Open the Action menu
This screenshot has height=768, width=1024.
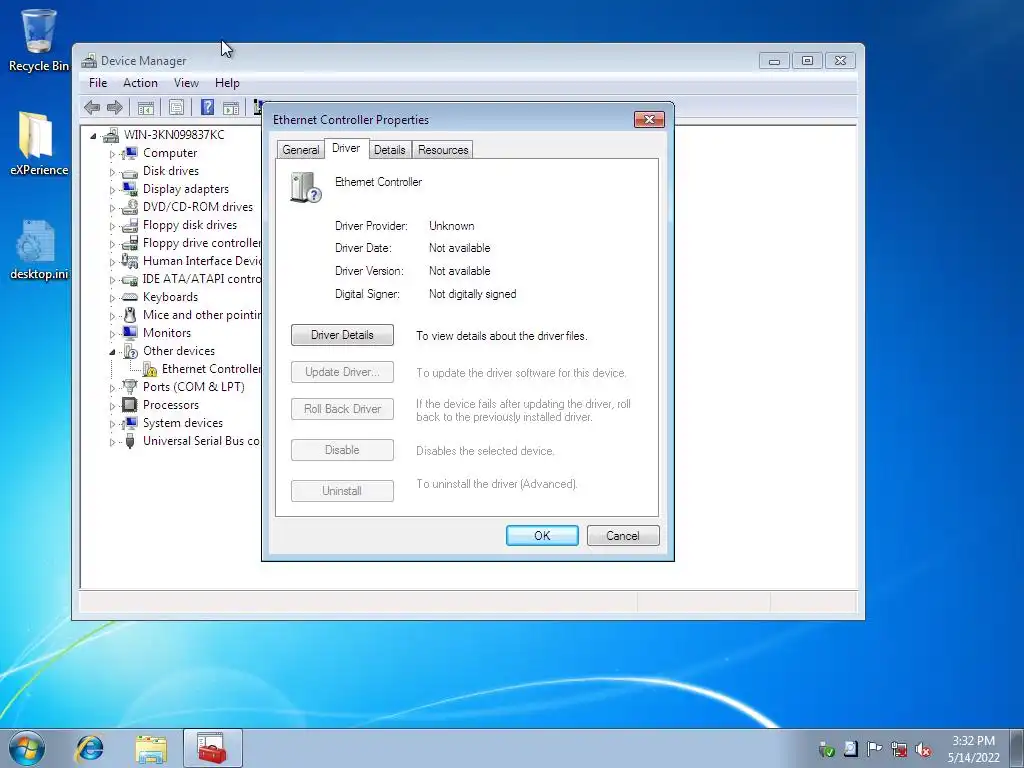(x=140, y=83)
